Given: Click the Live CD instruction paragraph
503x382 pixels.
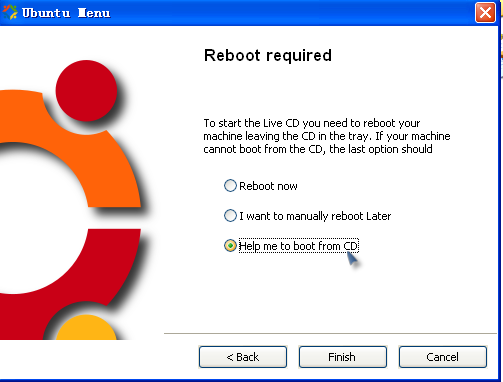Looking at the screenshot, I should 327,136.
